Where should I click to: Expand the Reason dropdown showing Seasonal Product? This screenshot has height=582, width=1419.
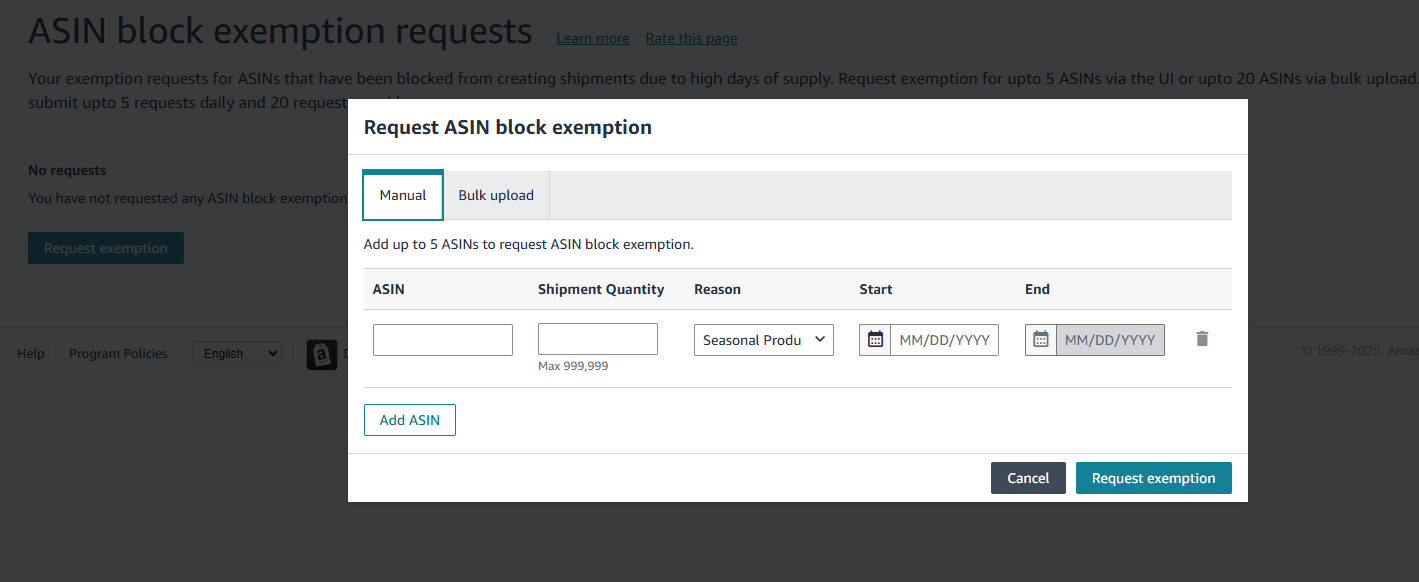763,340
